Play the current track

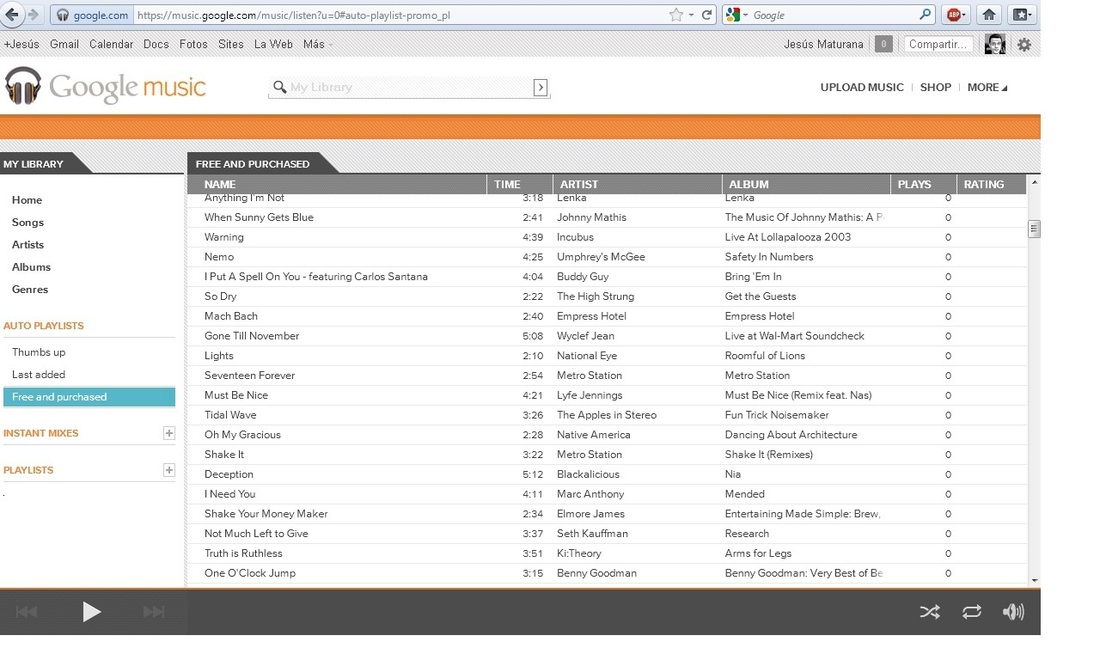[91, 612]
